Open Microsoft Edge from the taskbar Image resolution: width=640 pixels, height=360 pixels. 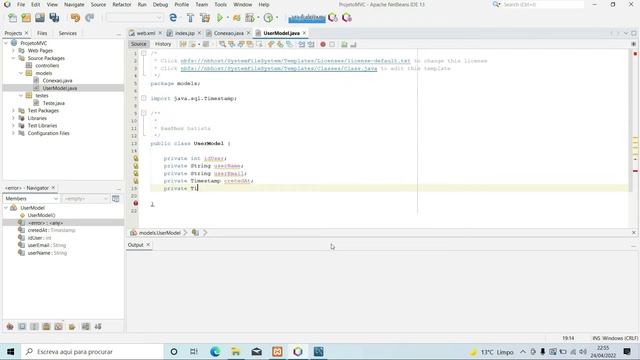pyautogui.click(x=215, y=351)
